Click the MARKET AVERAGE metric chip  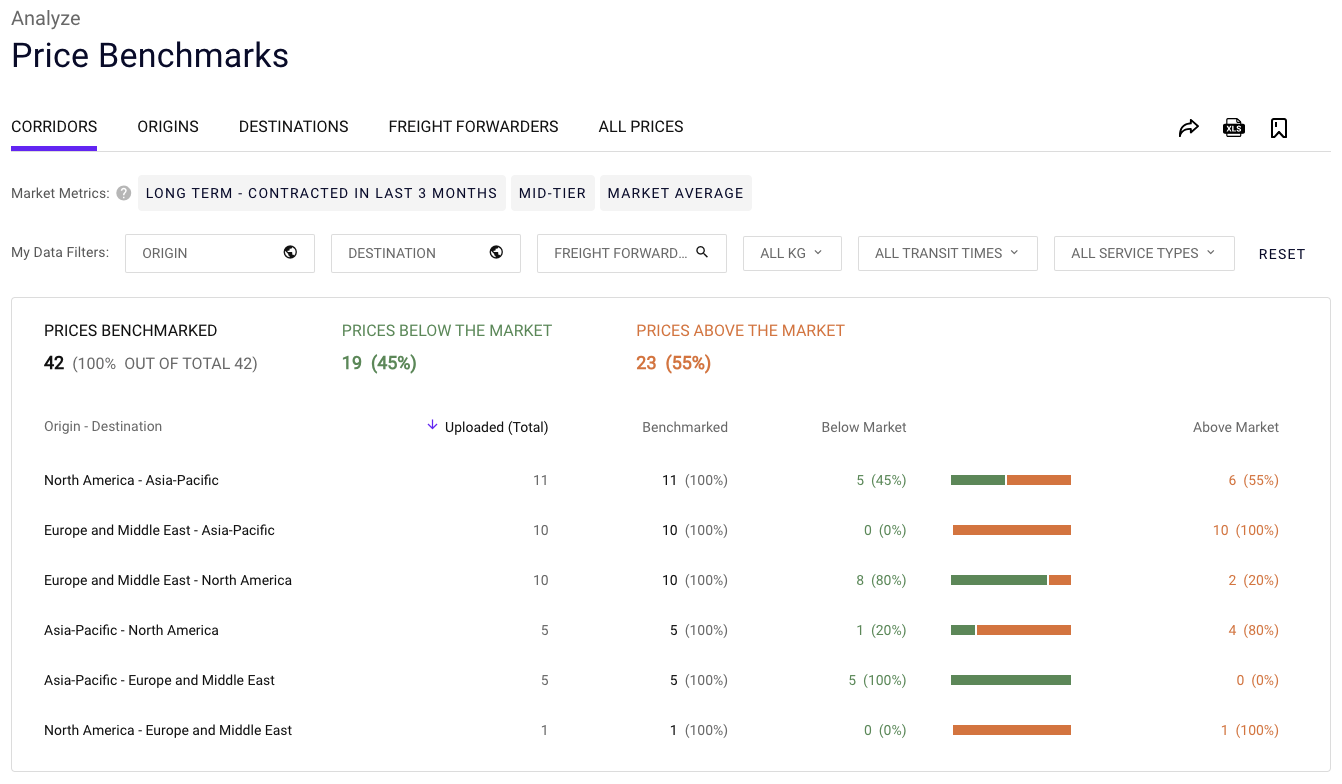(675, 193)
